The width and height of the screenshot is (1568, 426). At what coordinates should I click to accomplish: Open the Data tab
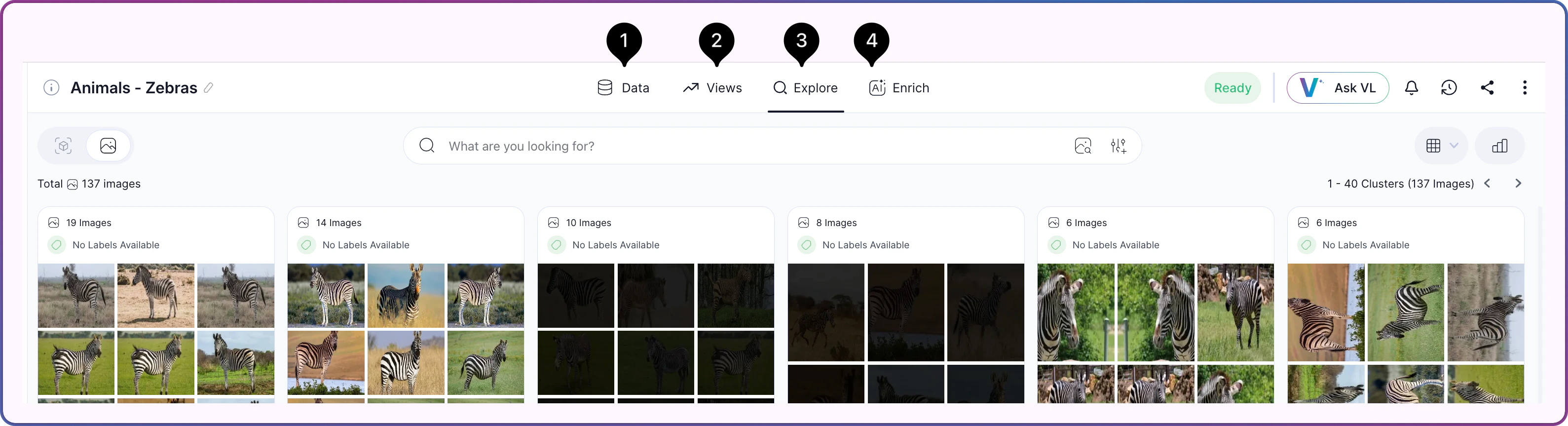(x=623, y=88)
